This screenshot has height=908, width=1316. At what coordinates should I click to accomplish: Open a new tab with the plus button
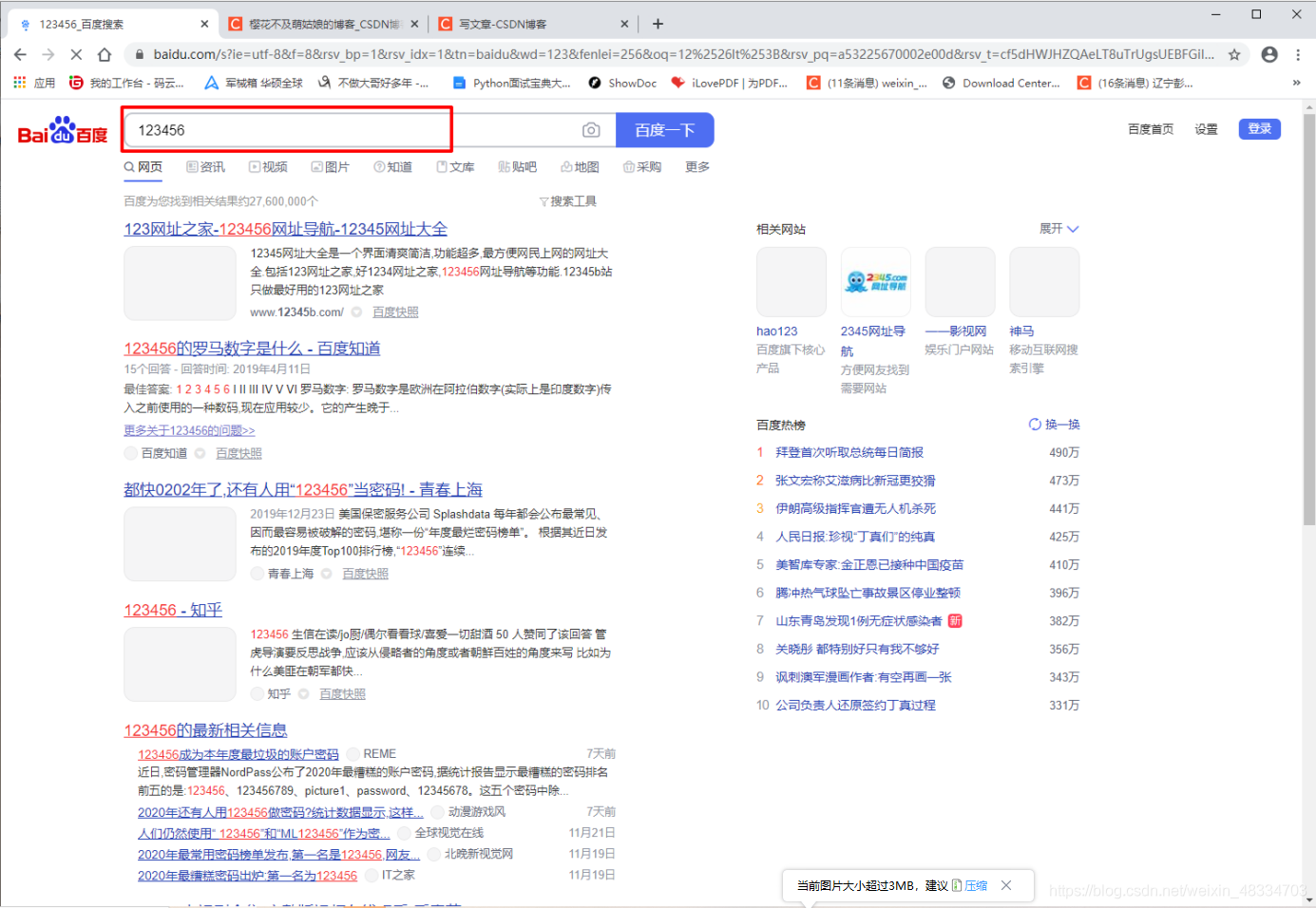point(658,24)
